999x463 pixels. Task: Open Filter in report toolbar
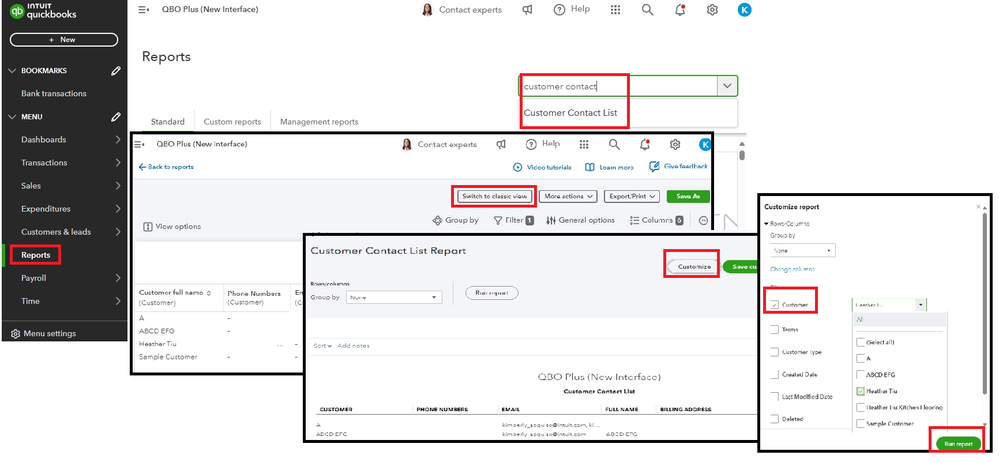[514, 220]
